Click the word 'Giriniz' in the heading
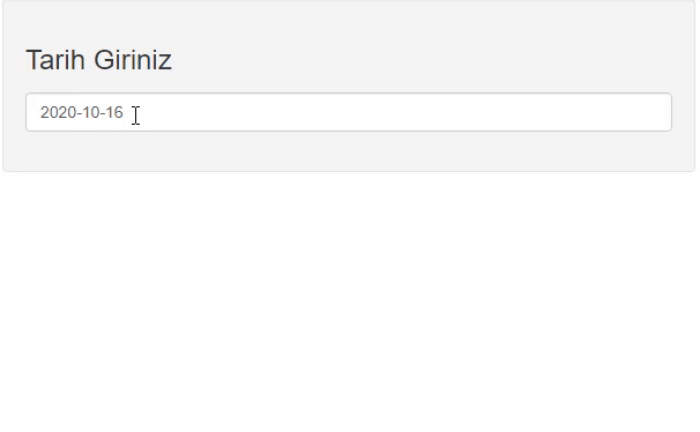Viewport: 700px width, 432px height. [133, 60]
